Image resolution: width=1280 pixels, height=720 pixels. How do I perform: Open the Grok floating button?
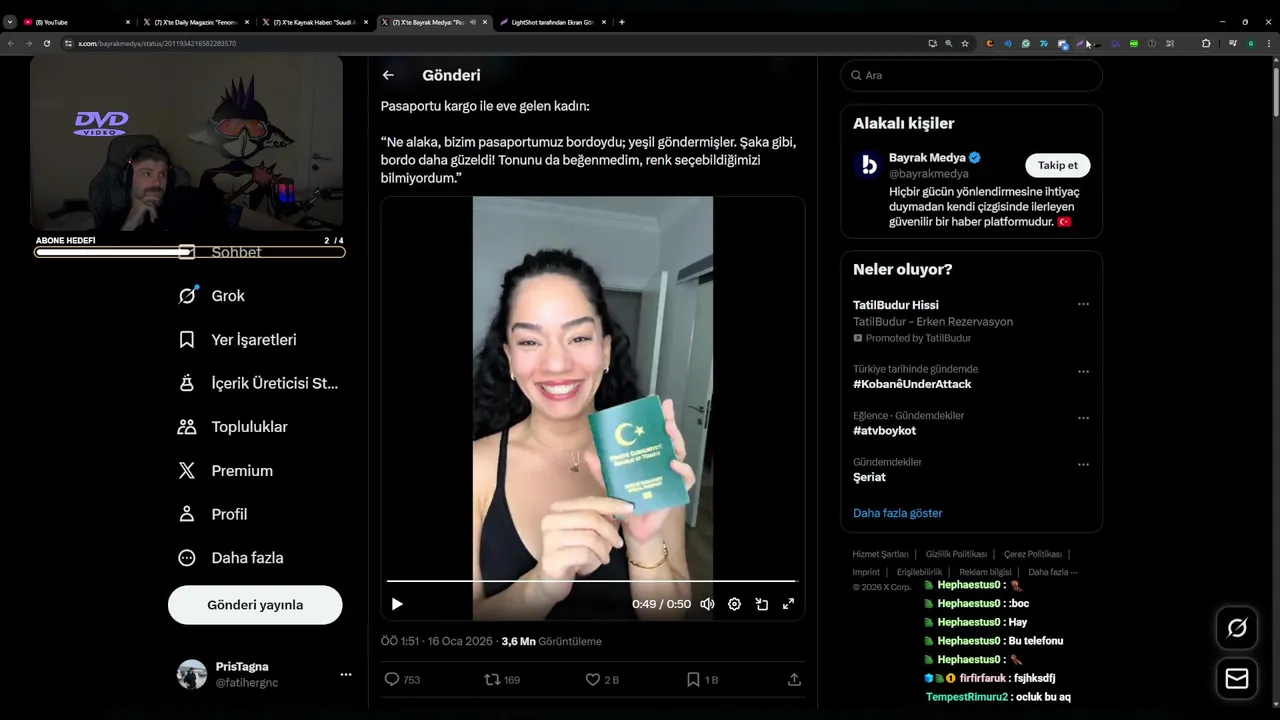pyautogui.click(x=1237, y=628)
